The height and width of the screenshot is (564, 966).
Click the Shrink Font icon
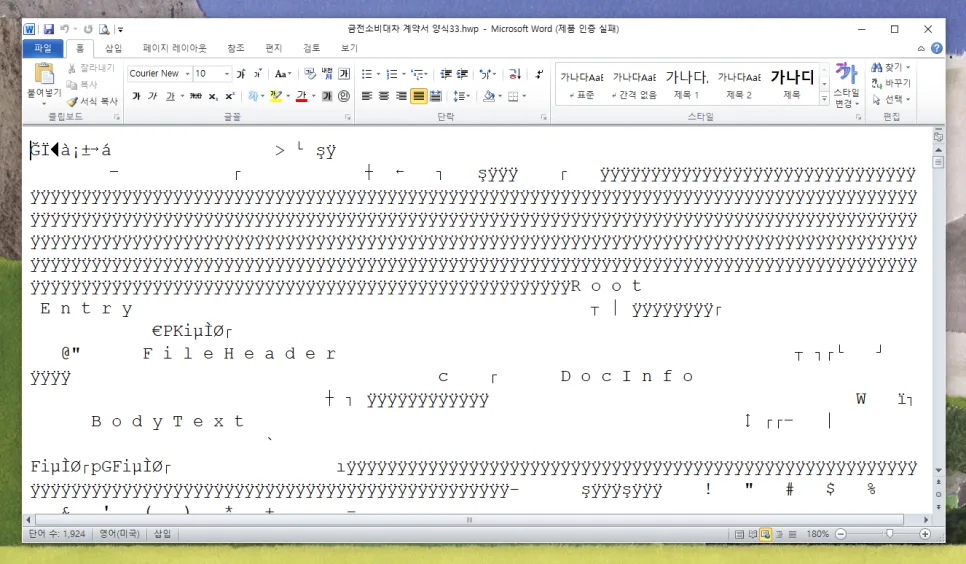click(x=258, y=74)
